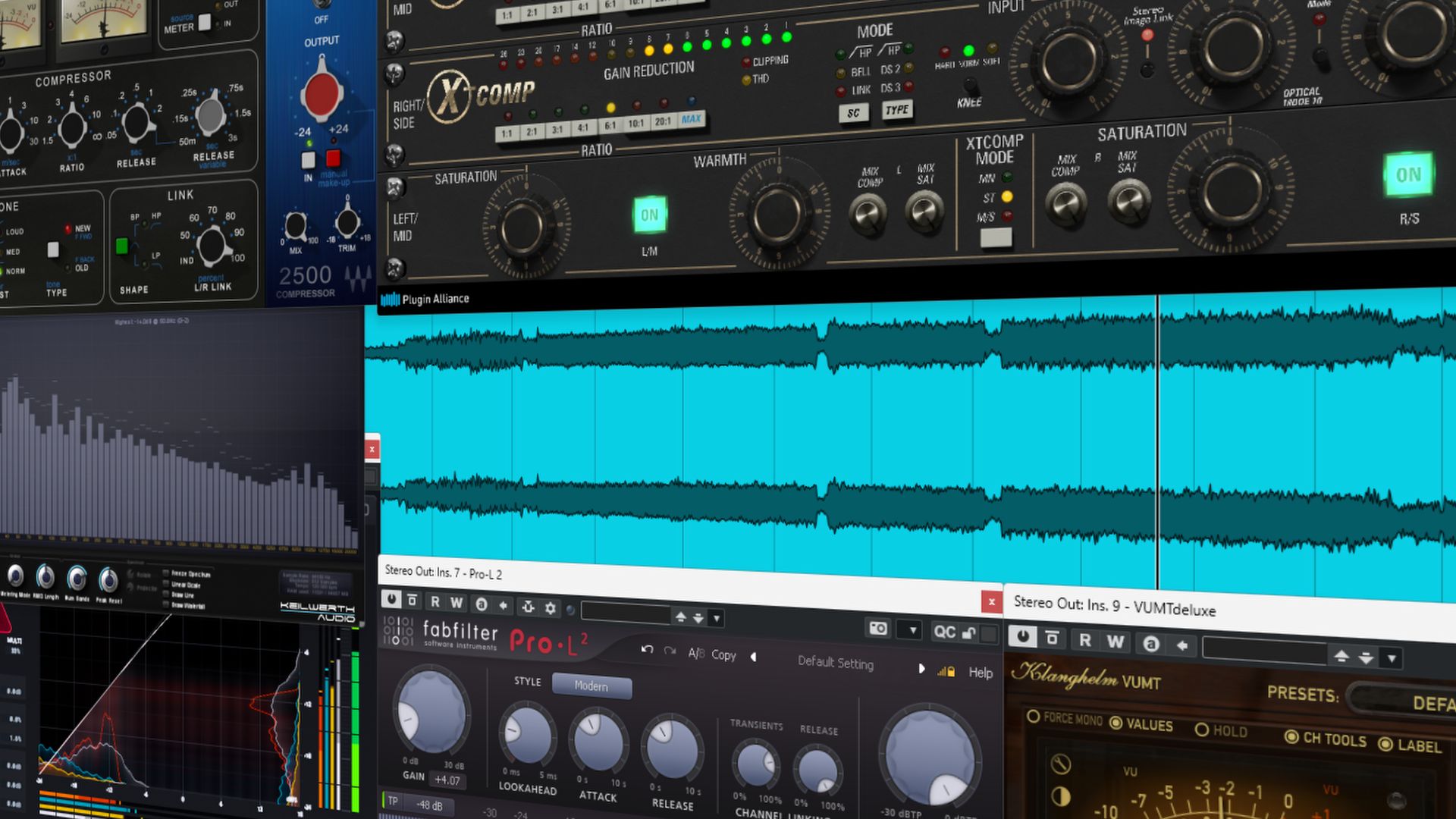This screenshot has height=819, width=1456.
Task: Click the Pro-L 2 GAIN value field +4.07
Action: [x=447, y=780]
